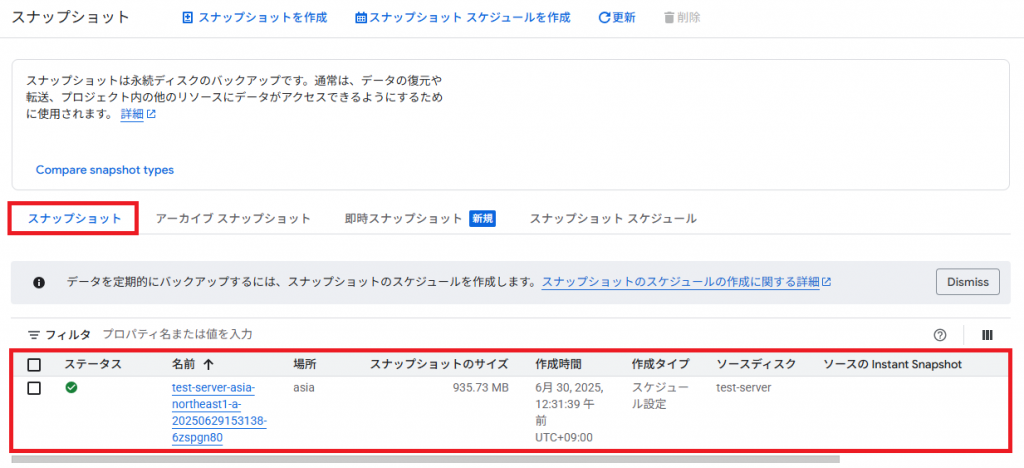Click スナップショットを作成 button
The width and height of the screenshot is (1024, 468).
click(x=255, y=18)
